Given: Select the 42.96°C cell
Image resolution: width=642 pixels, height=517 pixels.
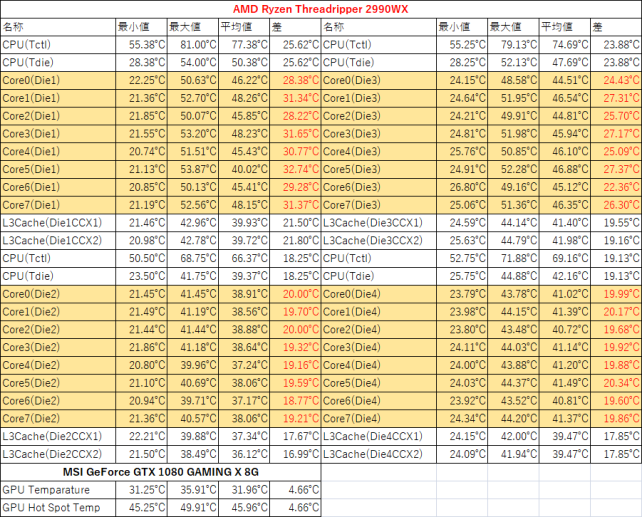Looking at the screenshot, I should (x=193, y=223).
